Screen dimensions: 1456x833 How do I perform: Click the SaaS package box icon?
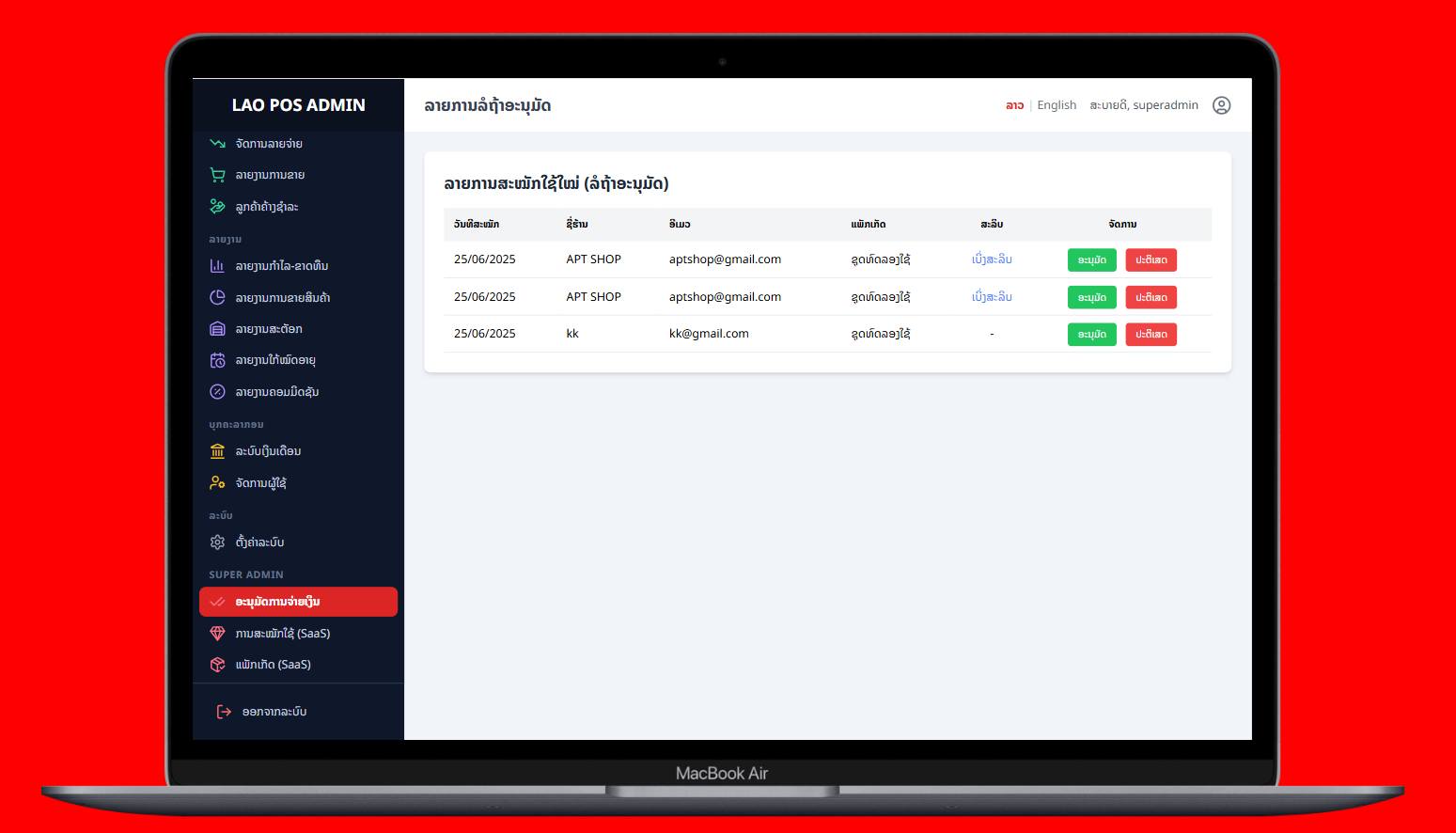coord(217,665)
